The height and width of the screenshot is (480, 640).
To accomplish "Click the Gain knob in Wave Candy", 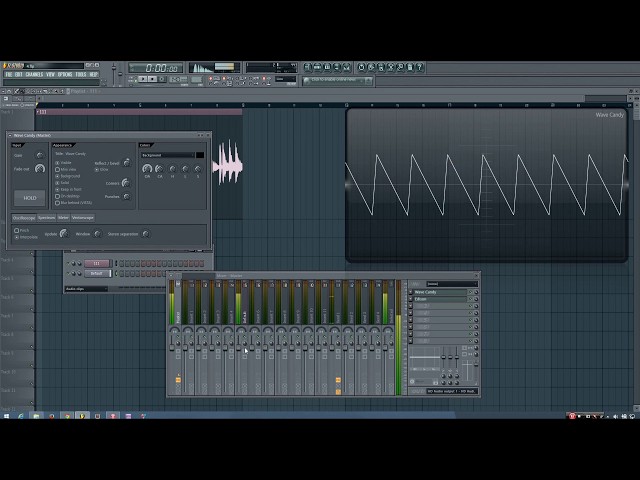I will 40,155.
